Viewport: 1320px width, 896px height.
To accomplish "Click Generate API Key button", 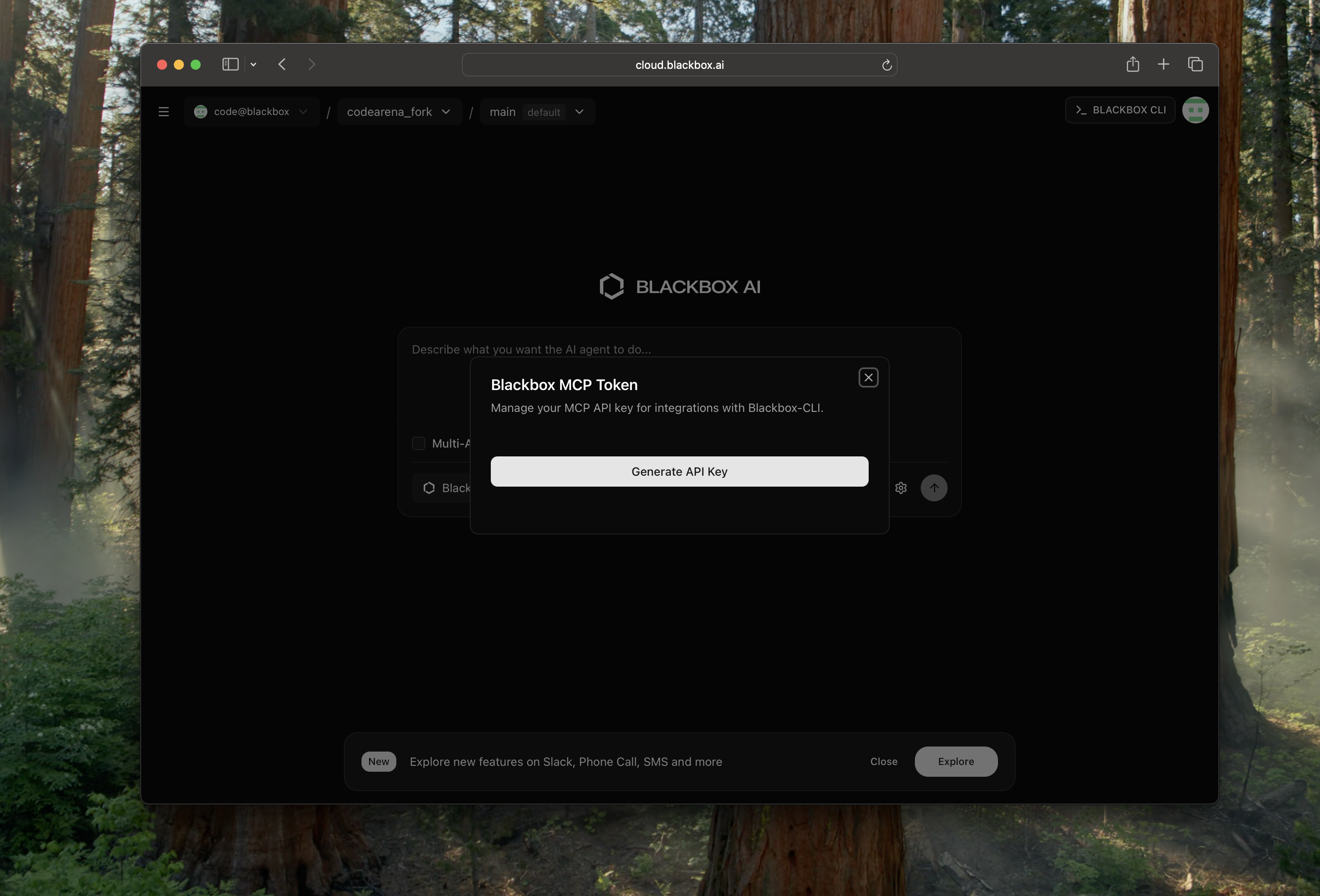I will click(679, 472).
